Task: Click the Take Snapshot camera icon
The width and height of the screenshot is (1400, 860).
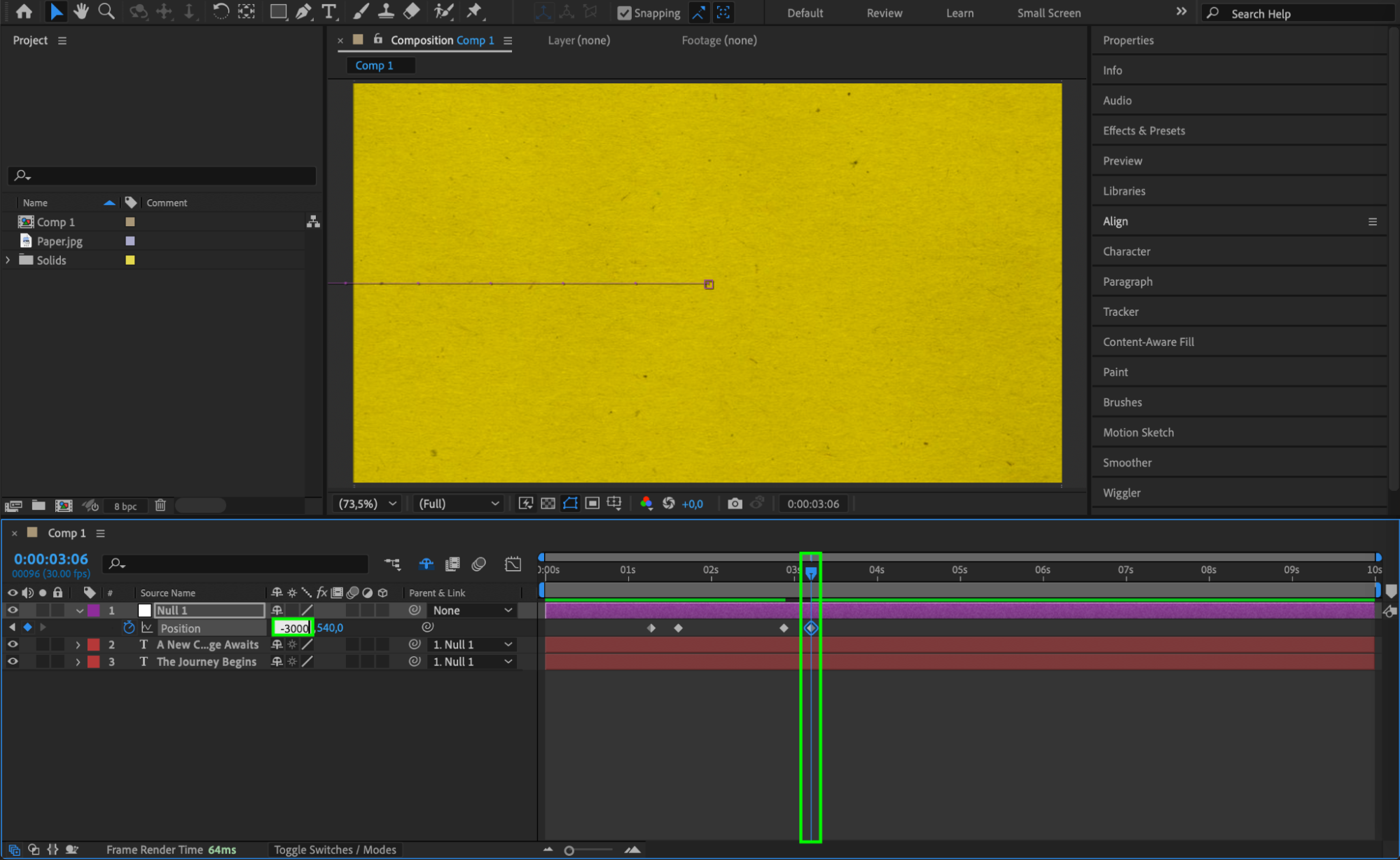Action: pyautogui.click(x=734, y=504)
